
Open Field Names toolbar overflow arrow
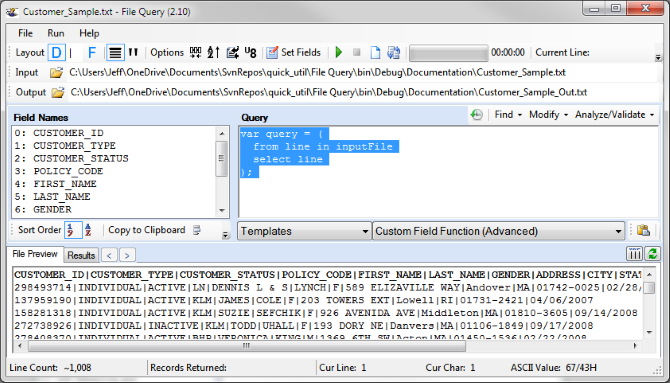[x=225, y=235]
